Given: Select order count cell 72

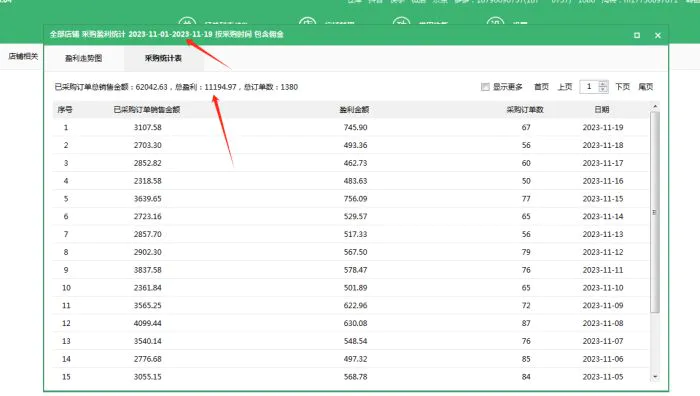Looking at the screenshot, I should coord(526,306).
